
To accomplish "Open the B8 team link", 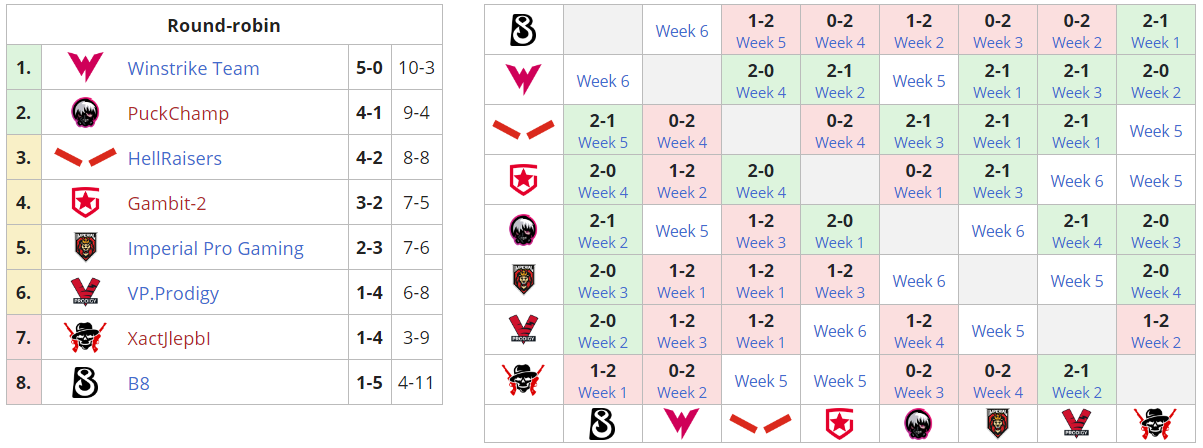I will (x=138, y=383).
